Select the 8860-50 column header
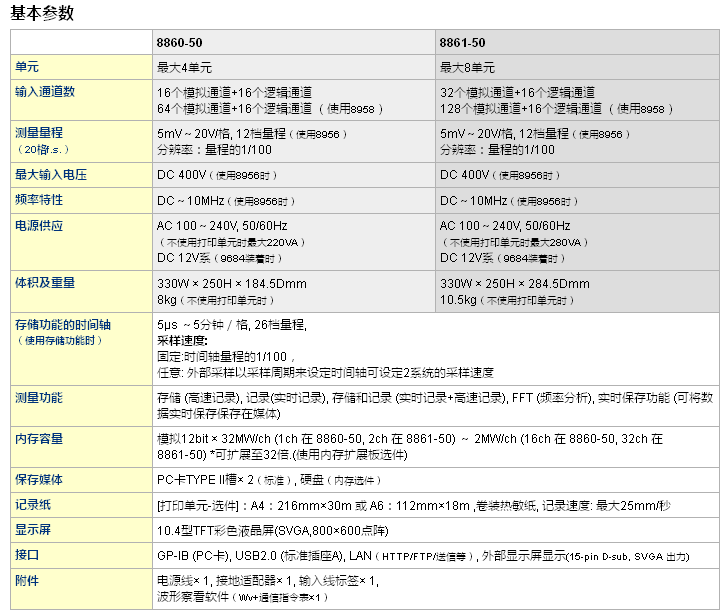The height and width of the screenshot is (616, 726). tap(179, 43)
